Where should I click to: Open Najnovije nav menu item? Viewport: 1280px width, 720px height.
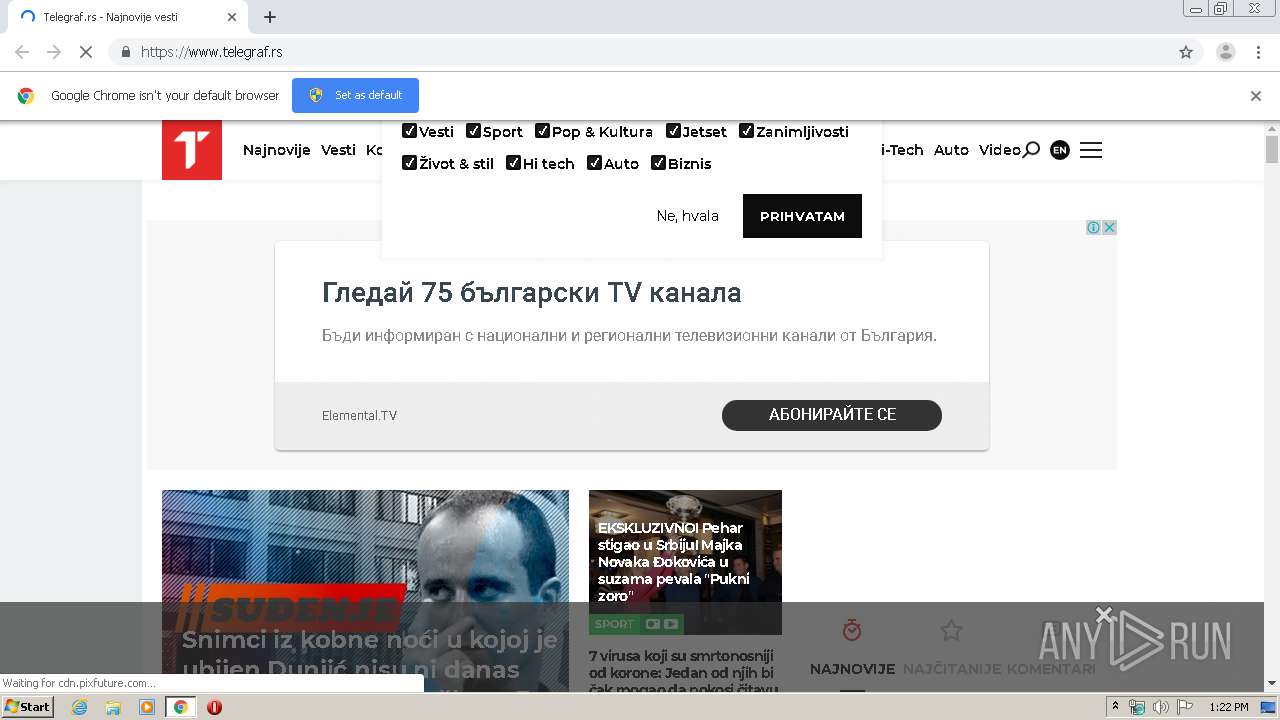[x=277, y=150]
